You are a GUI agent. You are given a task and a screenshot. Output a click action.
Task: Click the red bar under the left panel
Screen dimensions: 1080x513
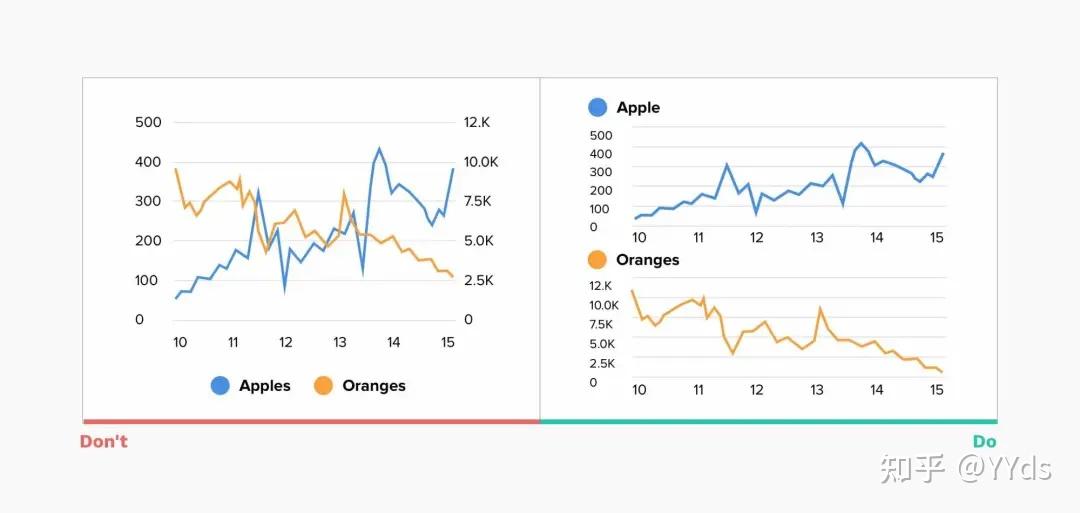[x=311, y=421]
